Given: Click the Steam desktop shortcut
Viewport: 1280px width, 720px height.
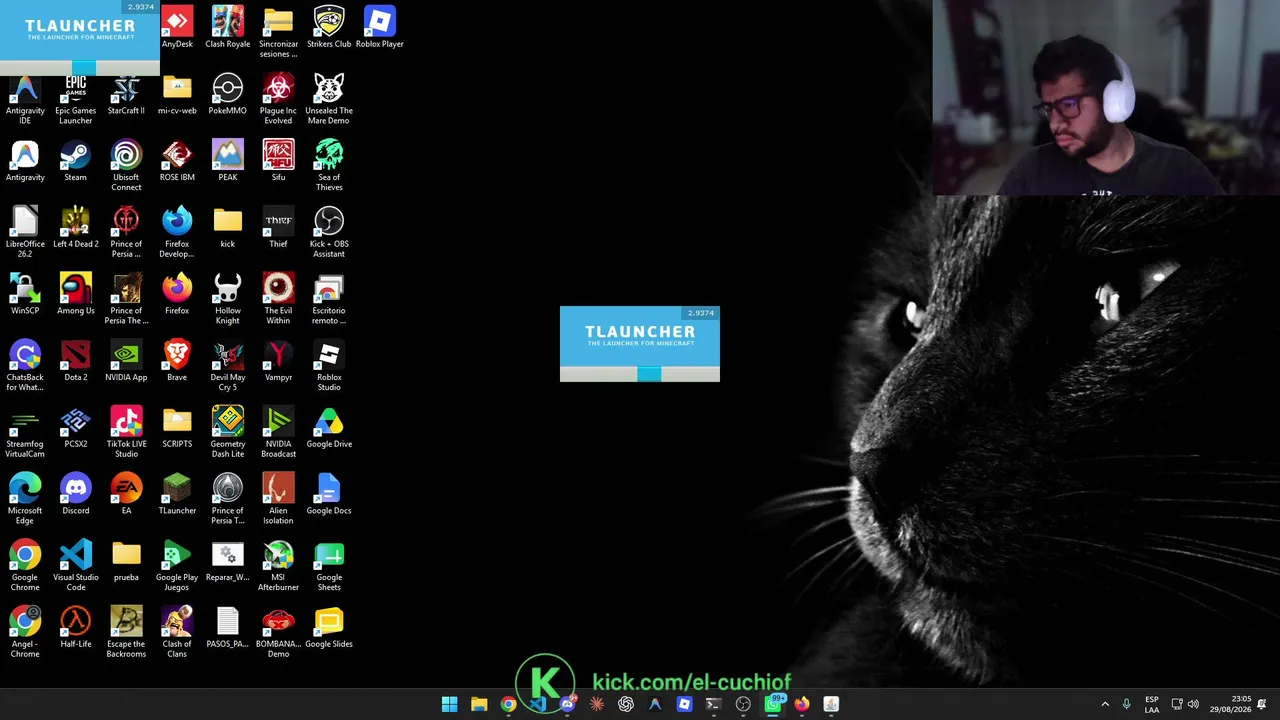Looking at the screenshot, I should pos(76,162).
